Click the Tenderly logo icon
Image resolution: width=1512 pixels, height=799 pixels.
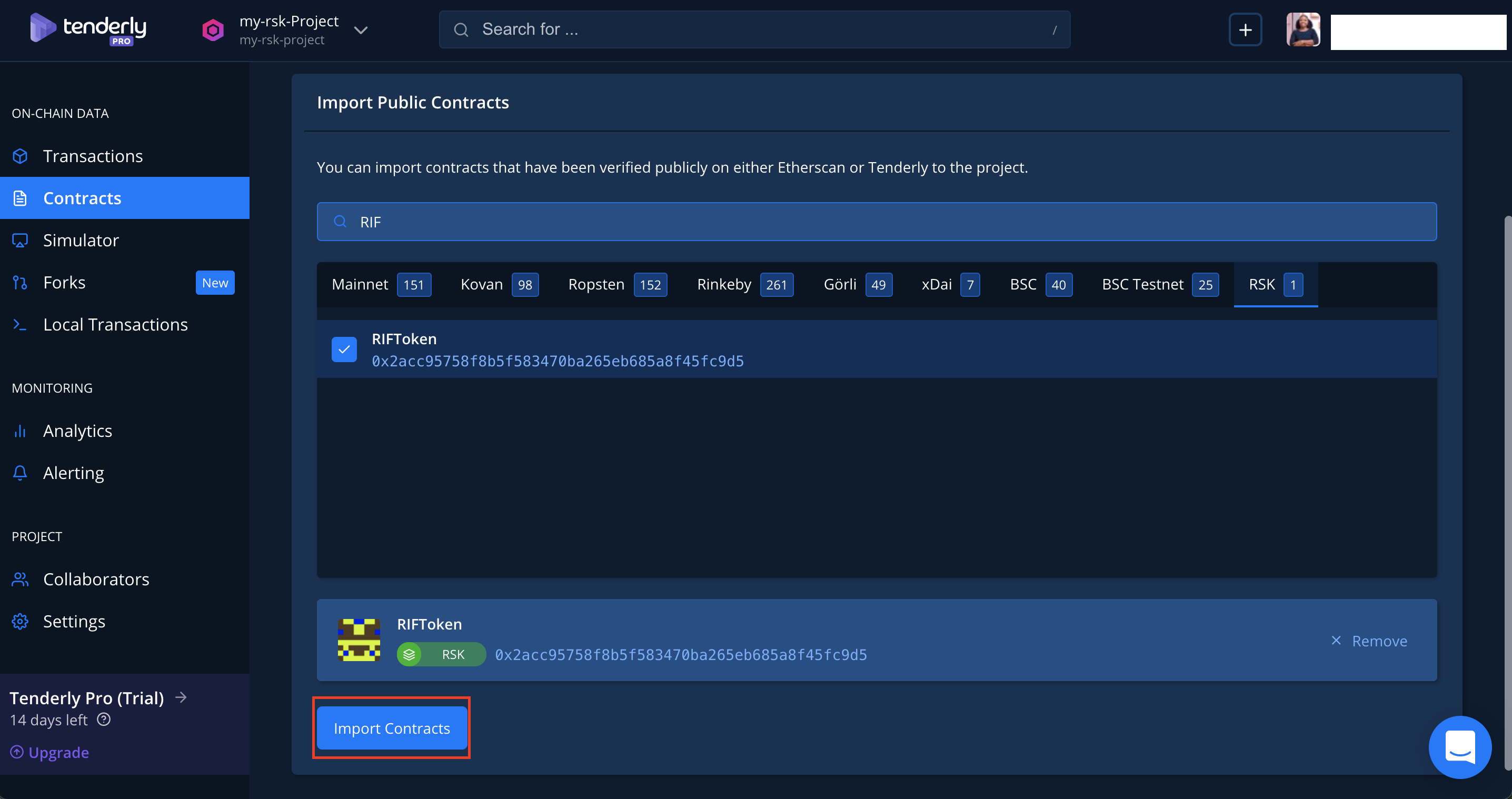coord(43,27)
